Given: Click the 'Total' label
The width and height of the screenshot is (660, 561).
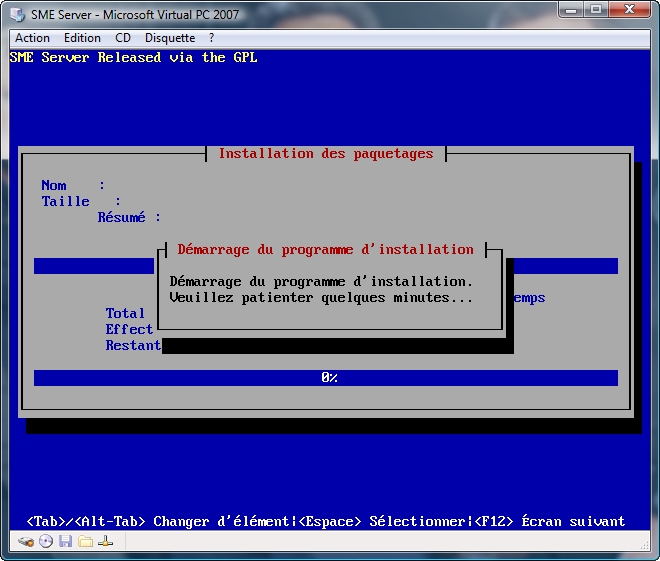Looking at the screenshot, I should pos(125,313).
